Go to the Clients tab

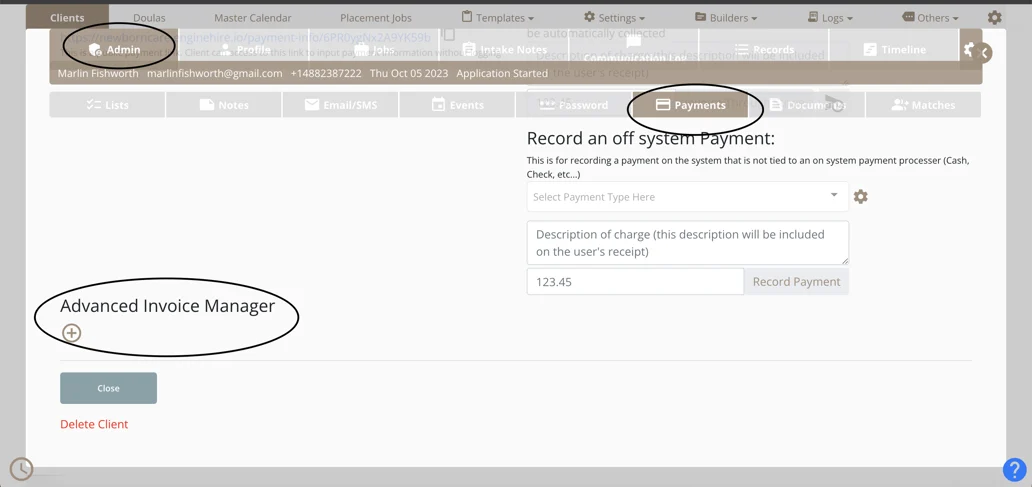67,18
